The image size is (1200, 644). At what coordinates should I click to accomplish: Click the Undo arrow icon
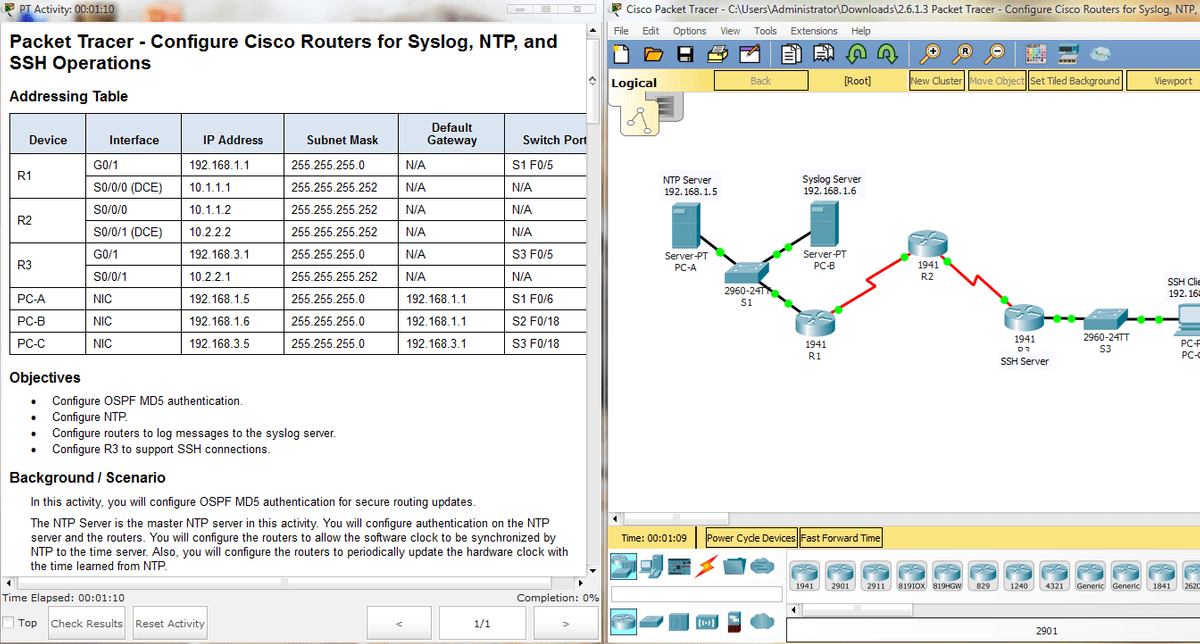click(x=856, y=54)
